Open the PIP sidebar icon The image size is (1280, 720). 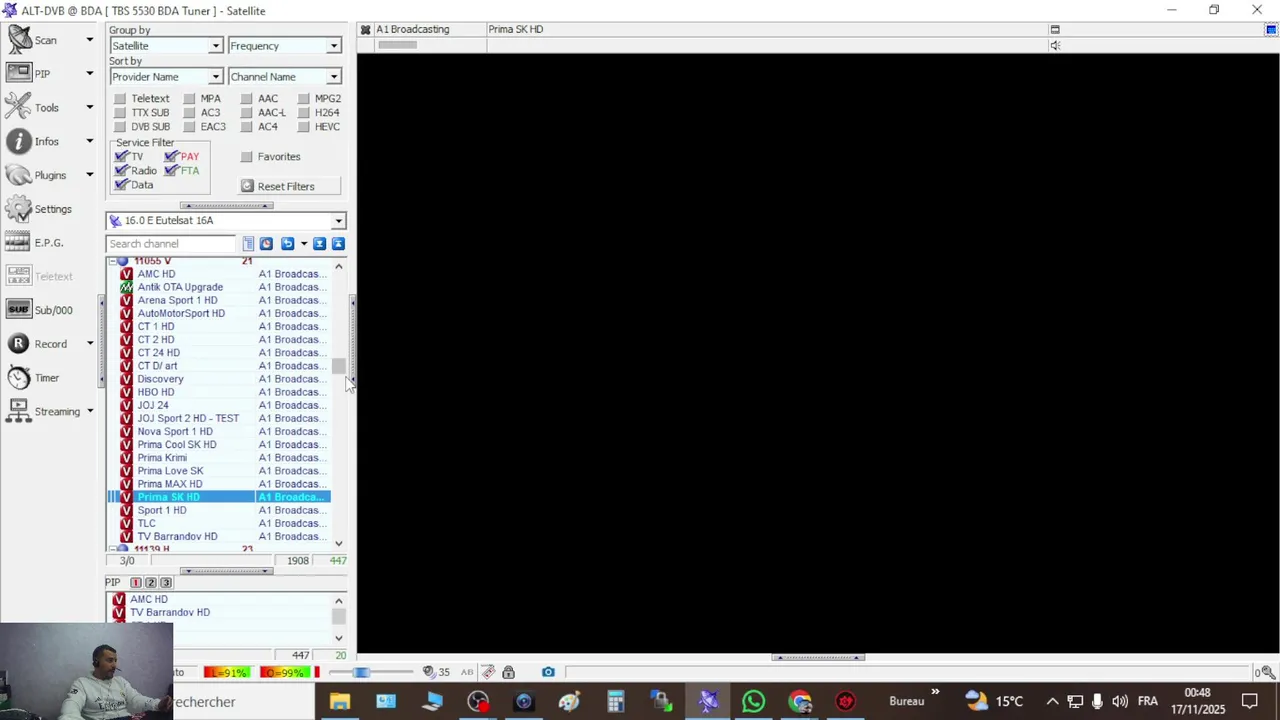[19, 73]
